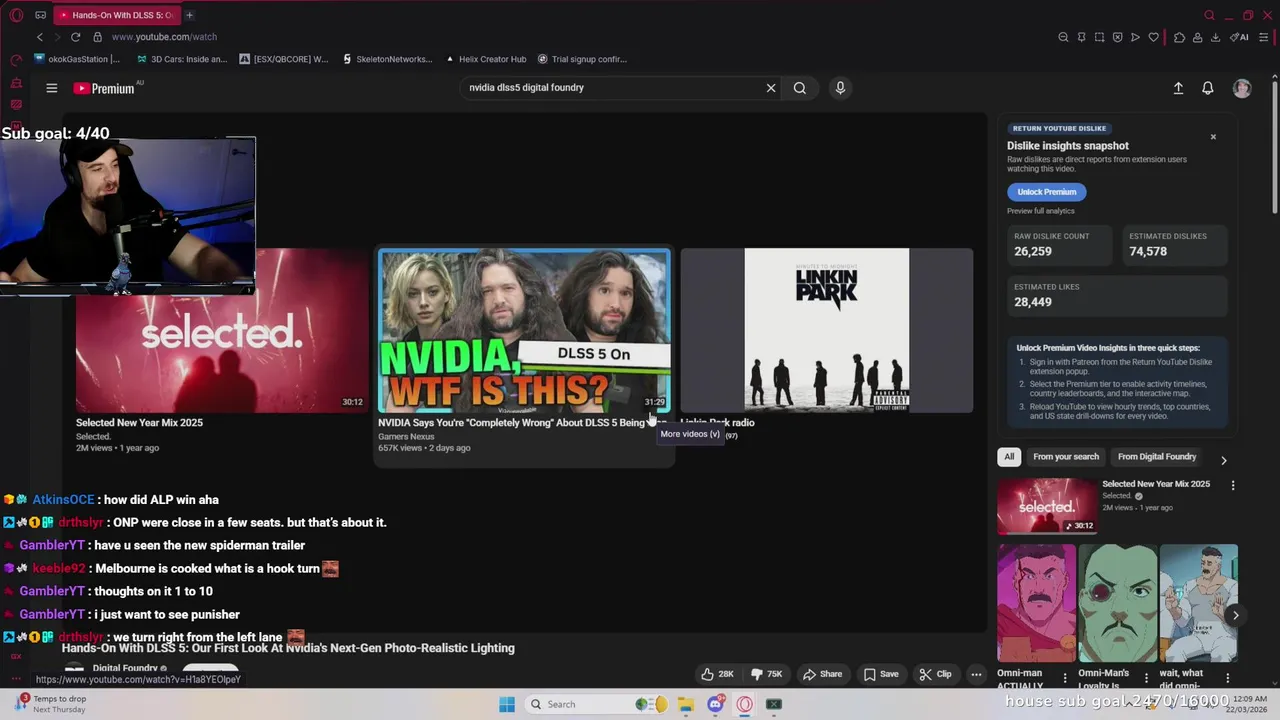
Task: Open File Explorer from the taskbar
Action: click(x=686, y=704)
